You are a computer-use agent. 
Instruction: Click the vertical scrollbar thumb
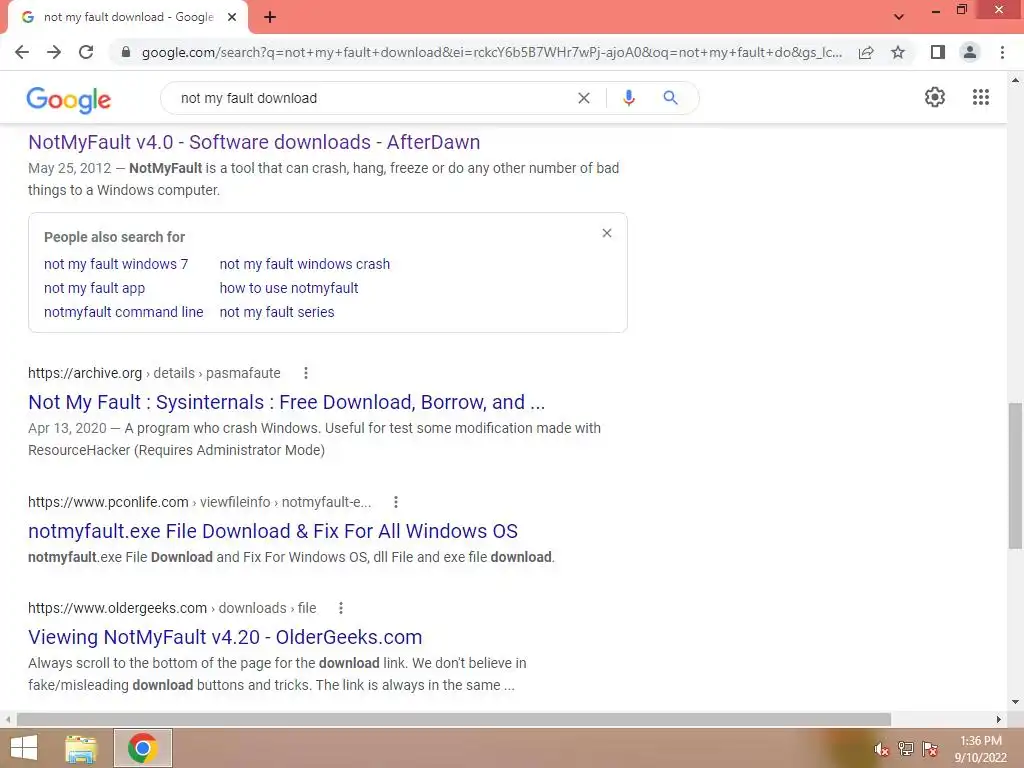(x=1015, y=475)
